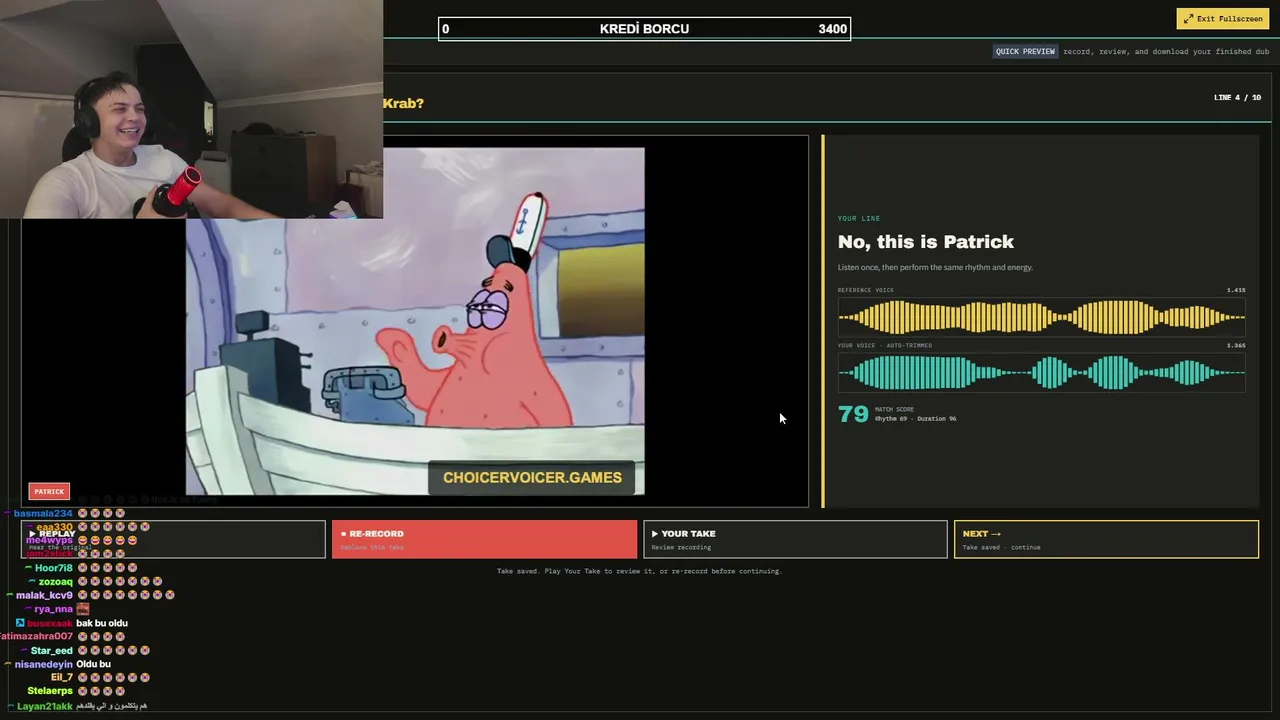Click the match score number 79
The width and height of the screenshot is (1280, 720).
coord(853,414)
